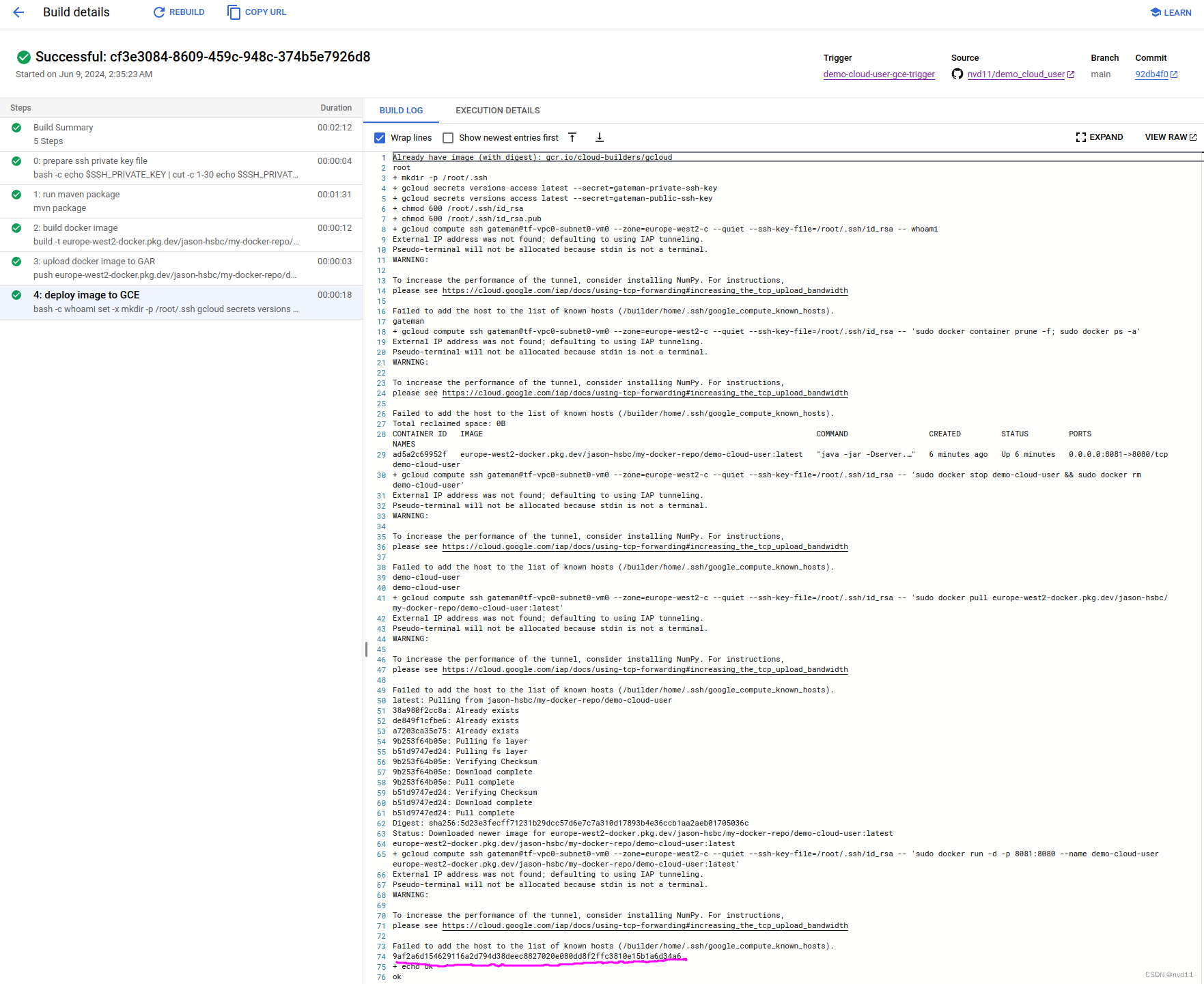Switch to BUILD LOG tab
The height and width of the screenshot is (984, 1204).
pos(401,111)
